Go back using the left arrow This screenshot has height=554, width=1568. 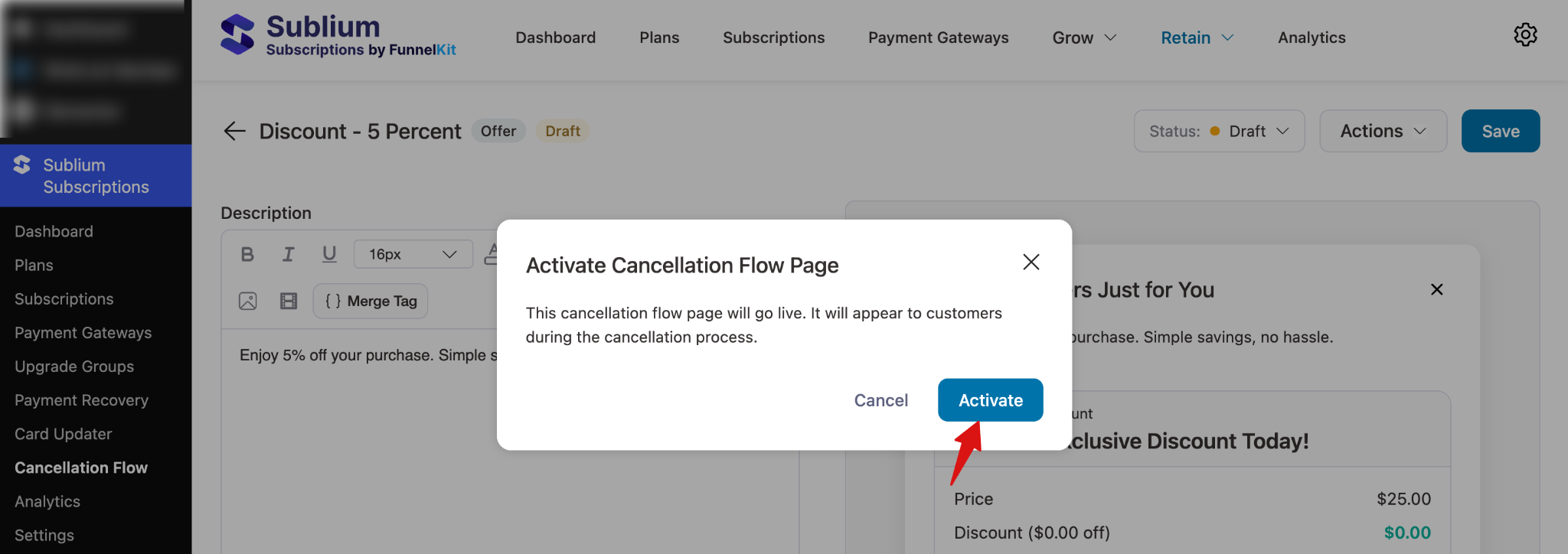[234, 131]
